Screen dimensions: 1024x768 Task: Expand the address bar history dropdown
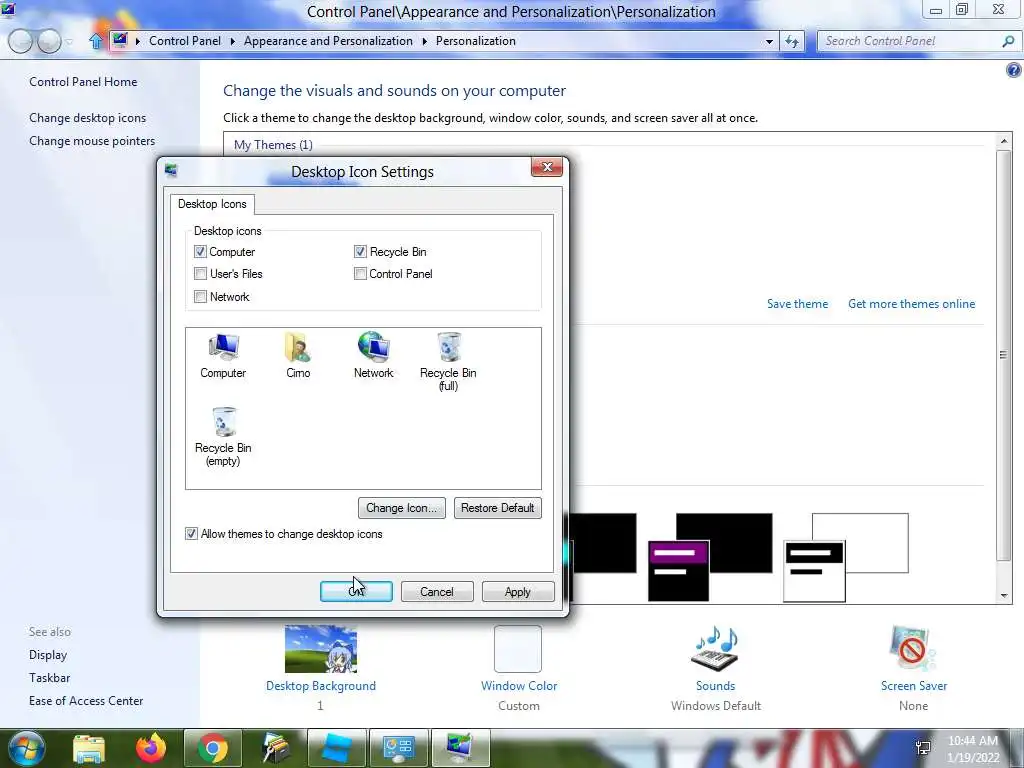point(769,41)
